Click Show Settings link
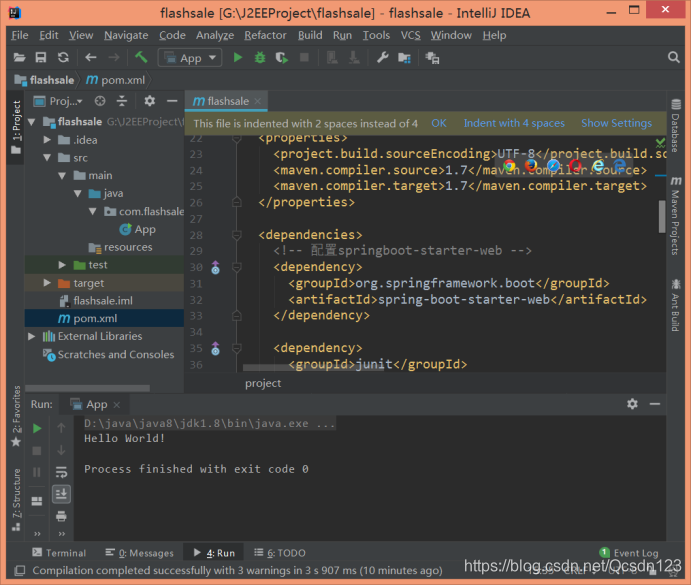The image size is (692, 585). 617,123
